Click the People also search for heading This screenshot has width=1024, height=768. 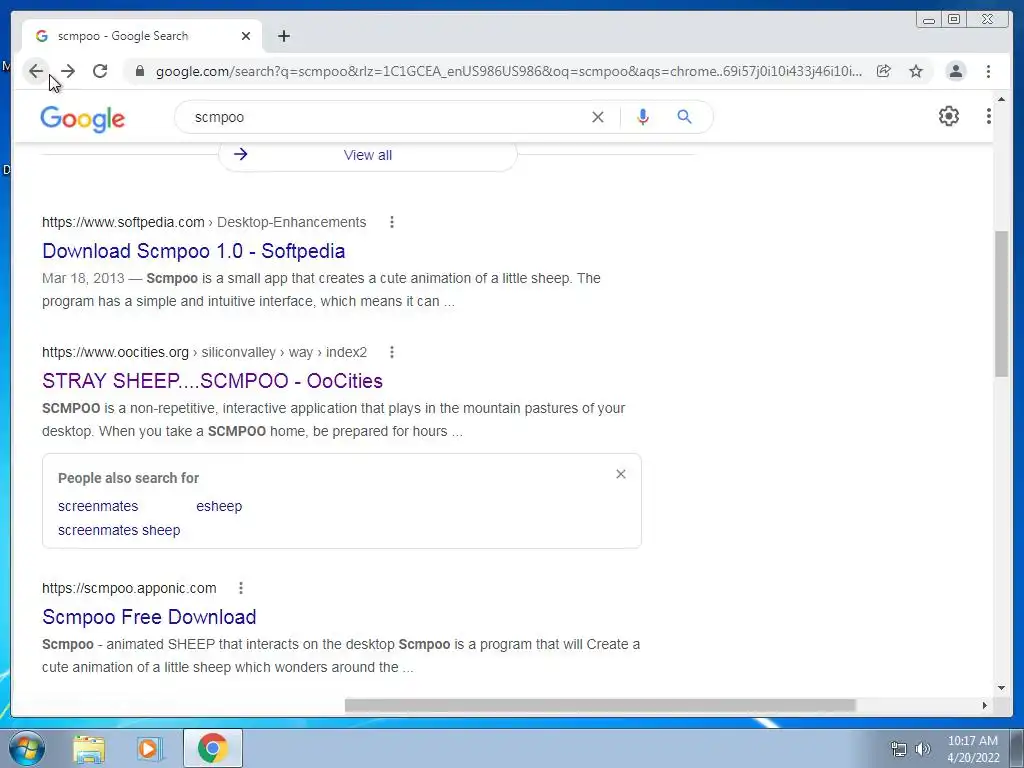pos(129,478)
